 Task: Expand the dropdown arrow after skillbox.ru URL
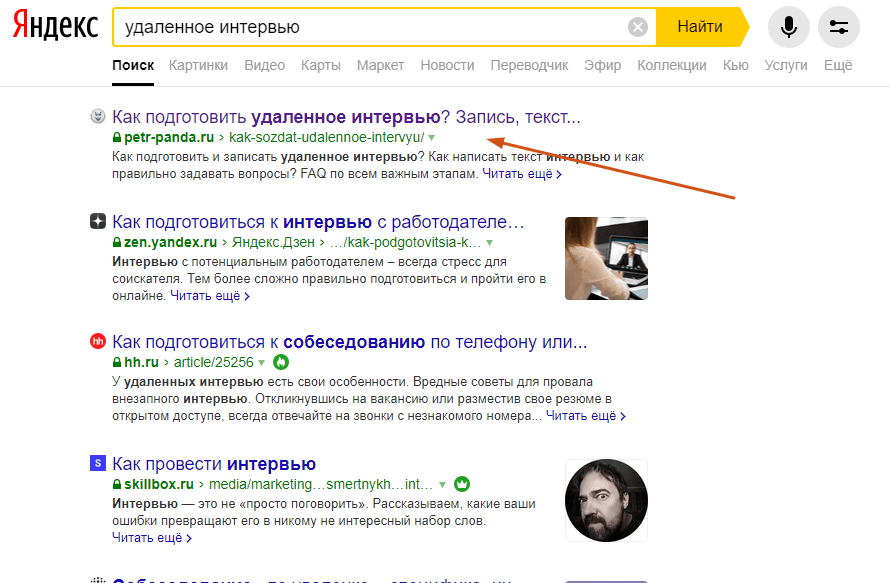click(442, 485)
